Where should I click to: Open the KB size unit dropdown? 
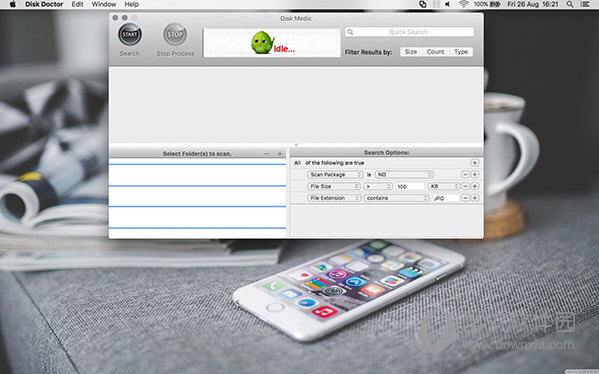[x=444, y=186]
